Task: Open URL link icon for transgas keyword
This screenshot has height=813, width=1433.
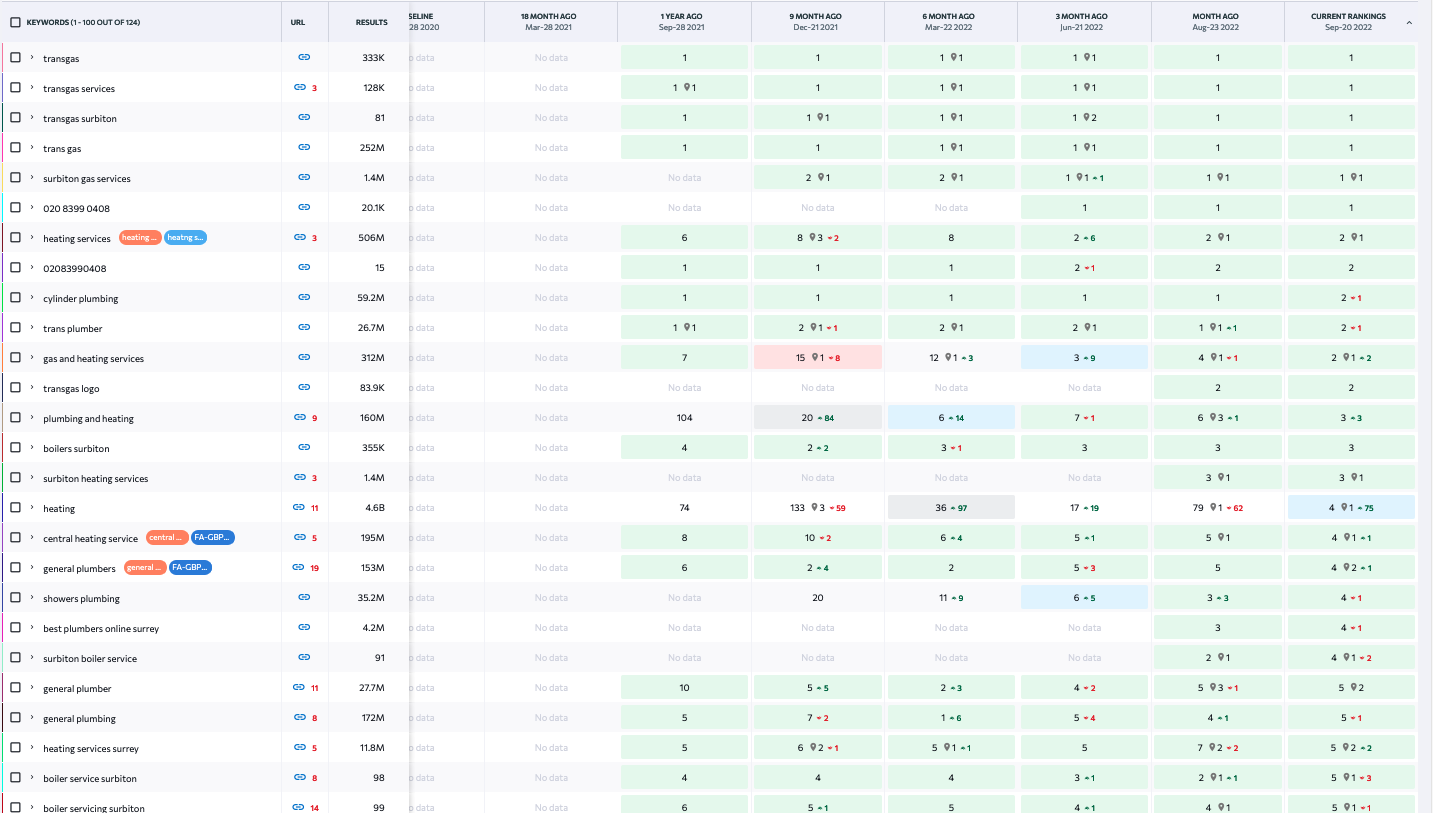Action: (304, 58)
